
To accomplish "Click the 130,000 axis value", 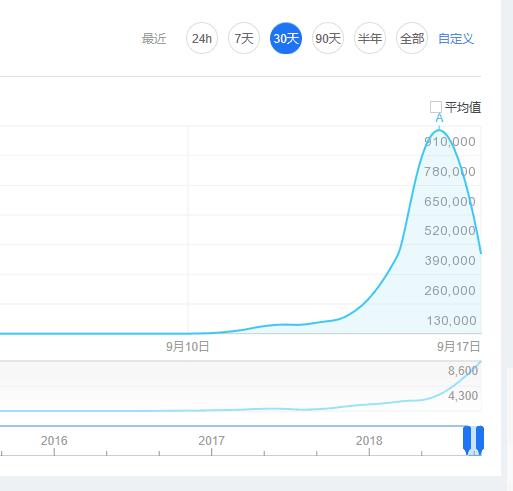I will click(x=451, y=320).
